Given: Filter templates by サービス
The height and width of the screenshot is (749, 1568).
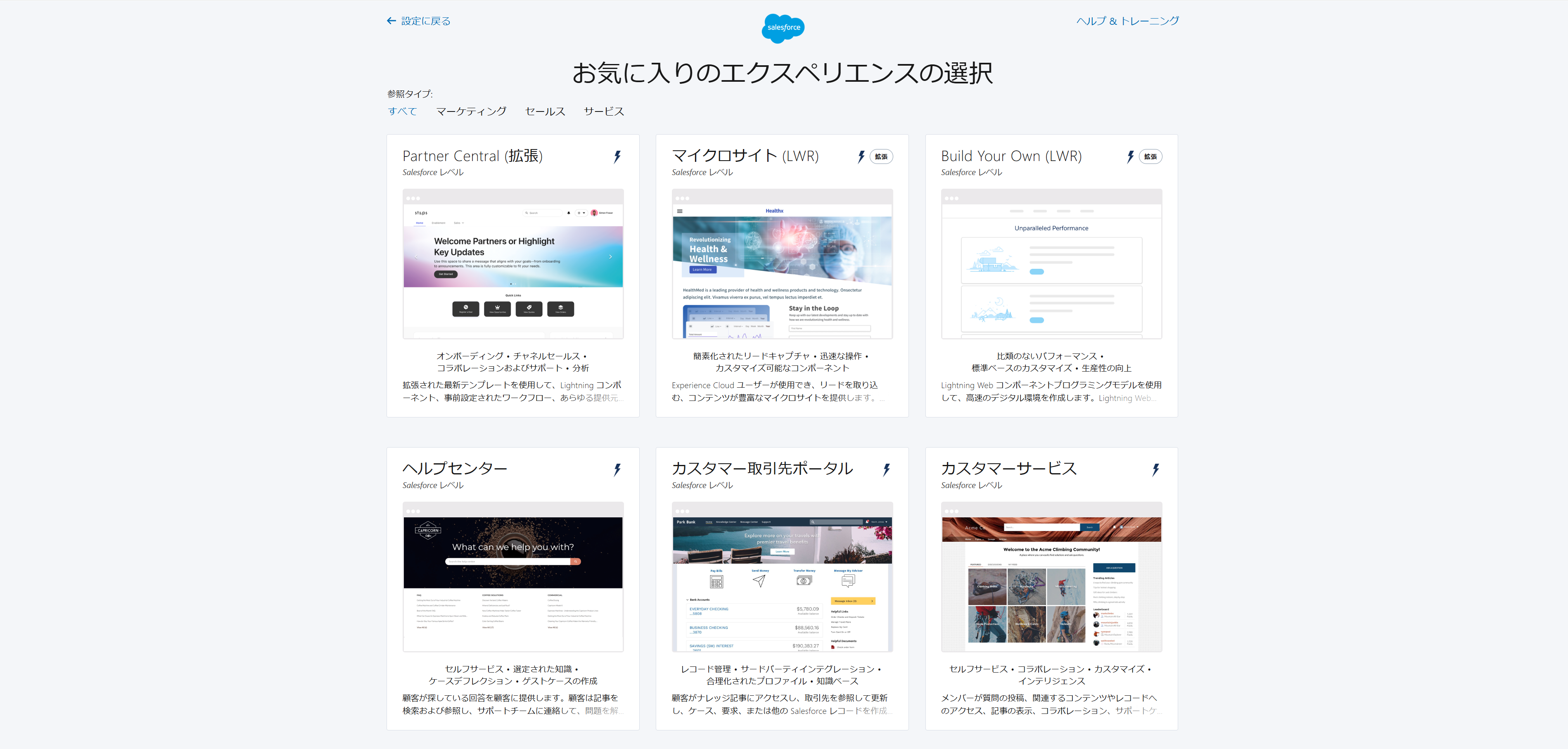Looking at the screenshot, I should coord(604,111).
